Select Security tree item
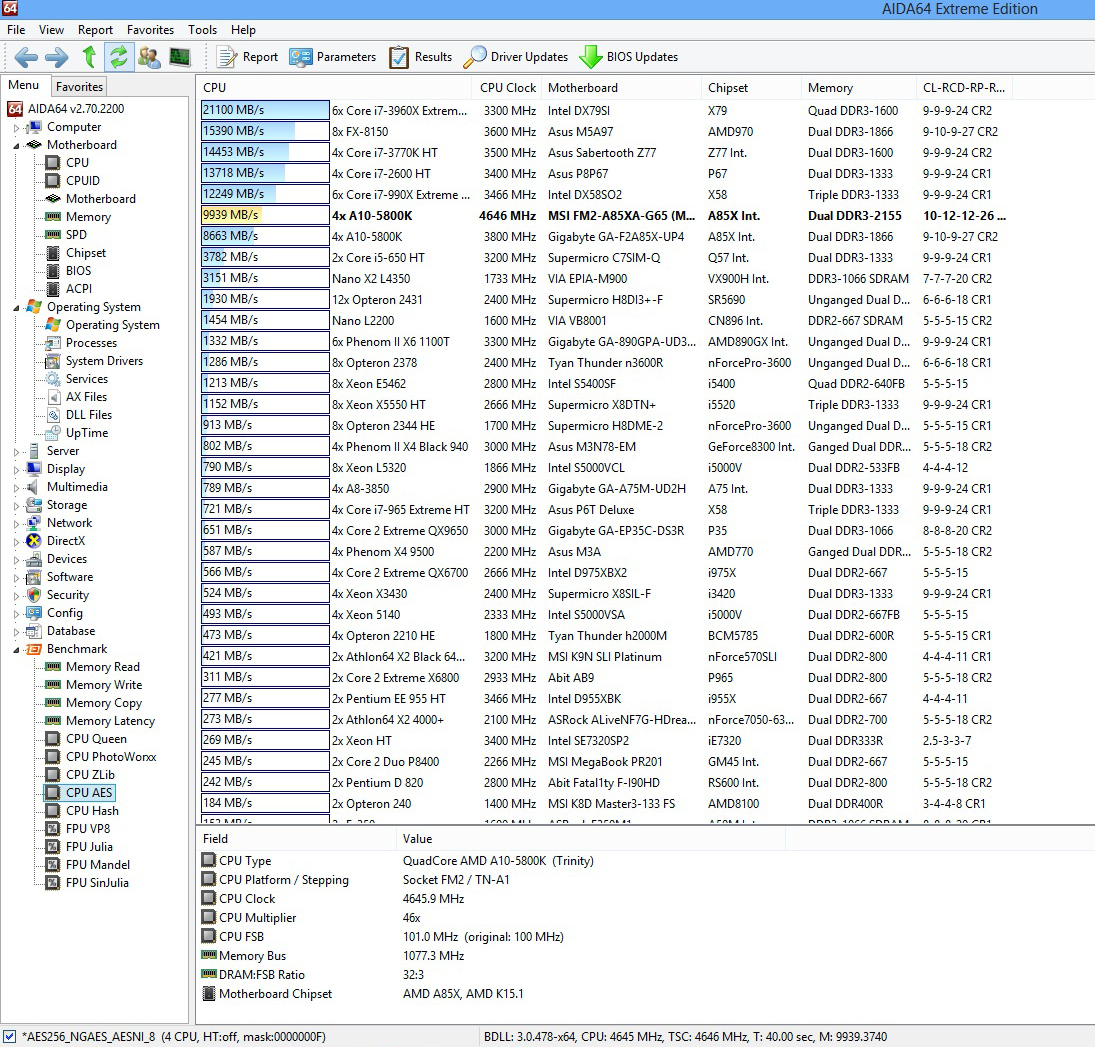Screen dimensions: 1095x1047 coord(68,595)
